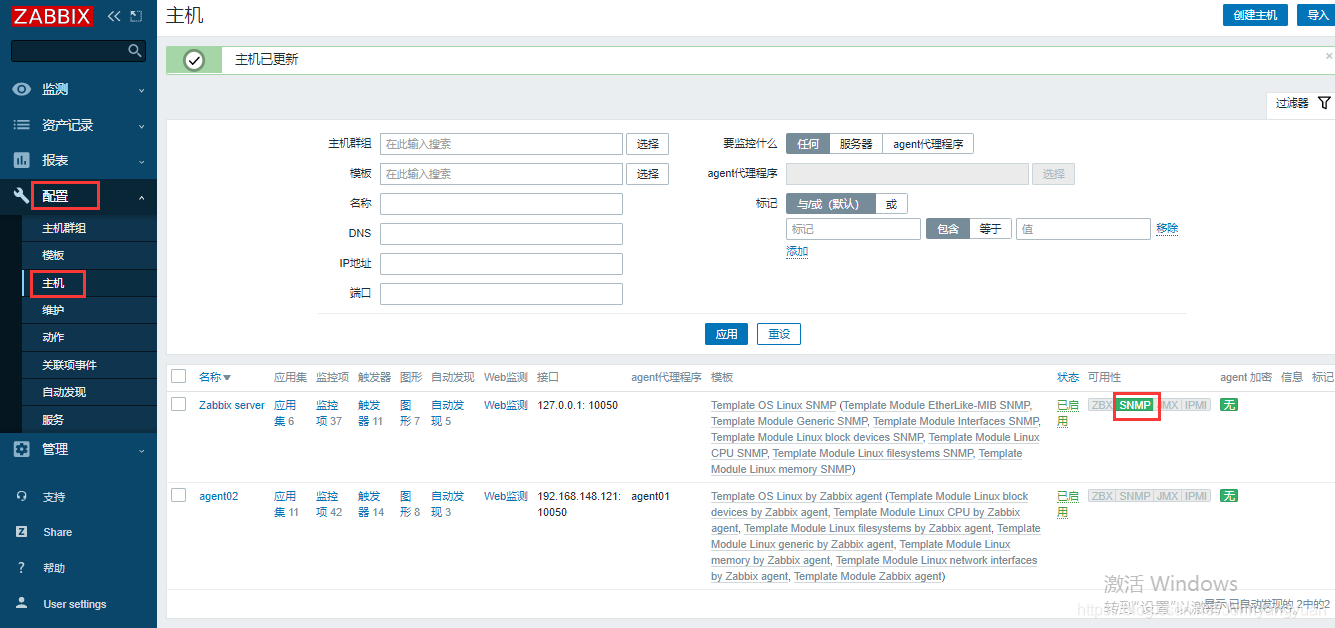Select 等于 tag operator

990,229
